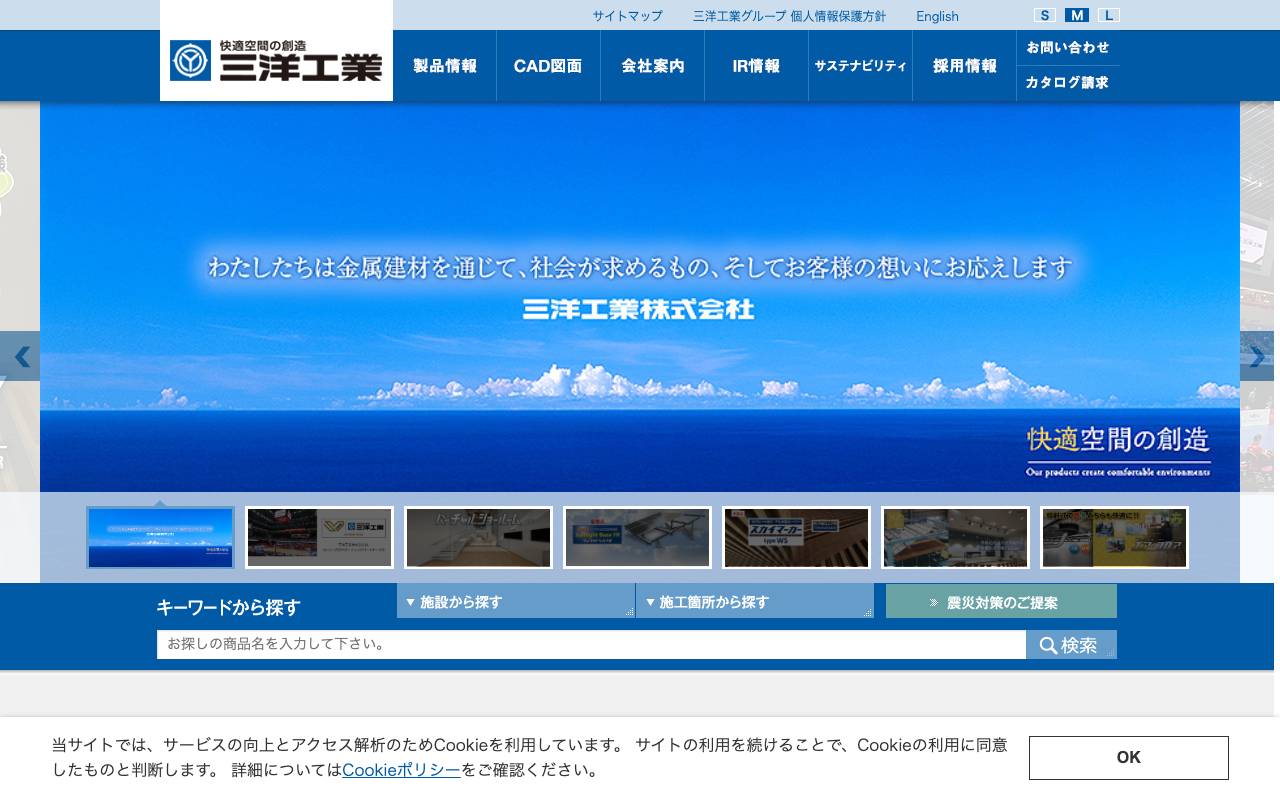Select the 'M' text size option
Viewport: 1280px width, 800px height.
pos(1076,15)
